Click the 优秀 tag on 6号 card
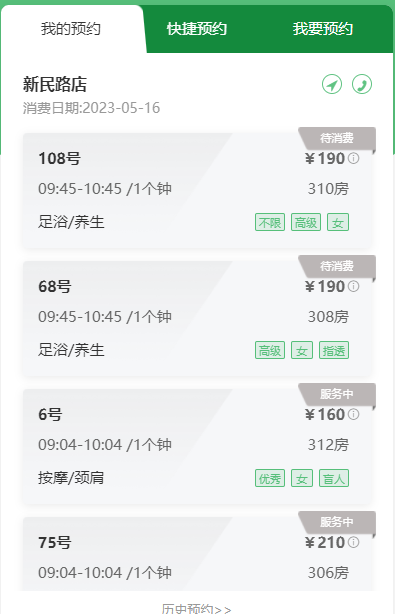The width and height of the screenshot is (395, 614). click(x=270, y=479)
